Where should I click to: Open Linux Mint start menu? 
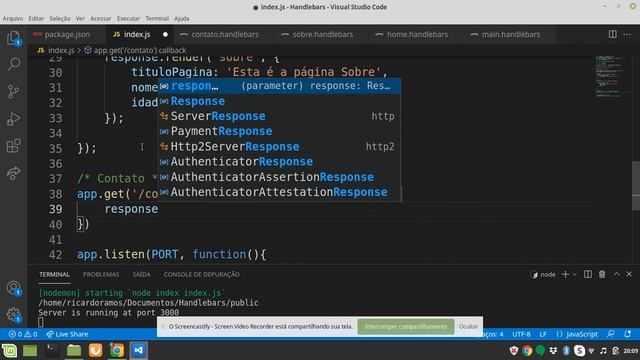pos(9,350)
